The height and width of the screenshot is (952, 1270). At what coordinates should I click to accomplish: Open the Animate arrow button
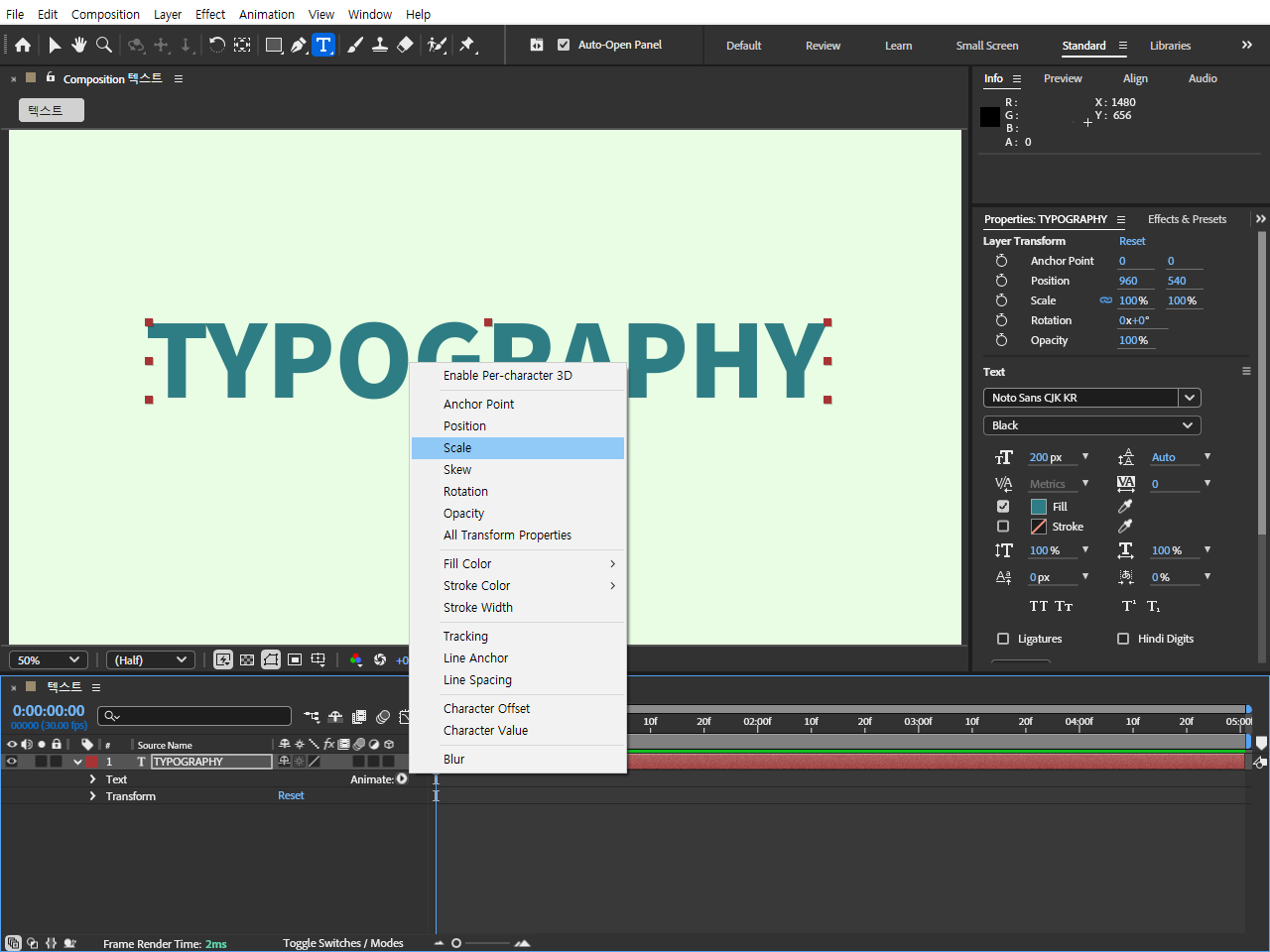point(402,779)
